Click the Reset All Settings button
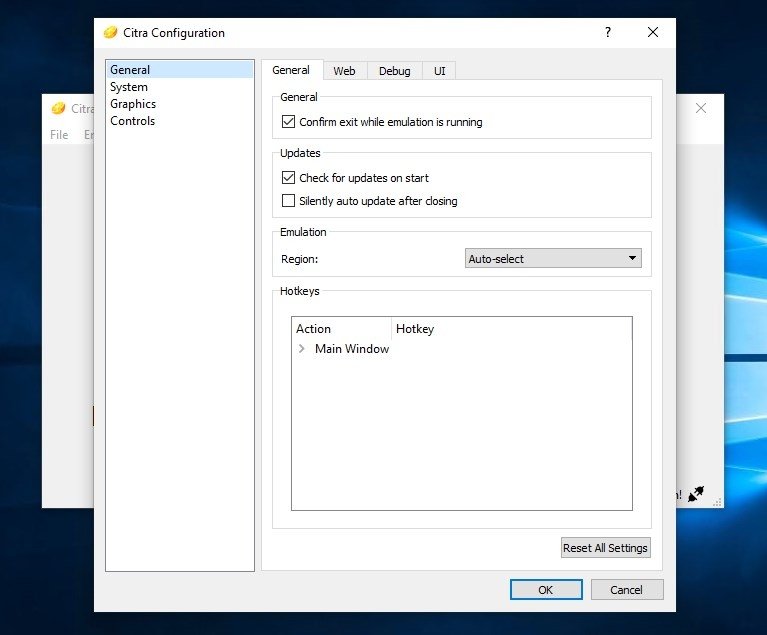This screenshot has width=767, height=635. point(606,547)
